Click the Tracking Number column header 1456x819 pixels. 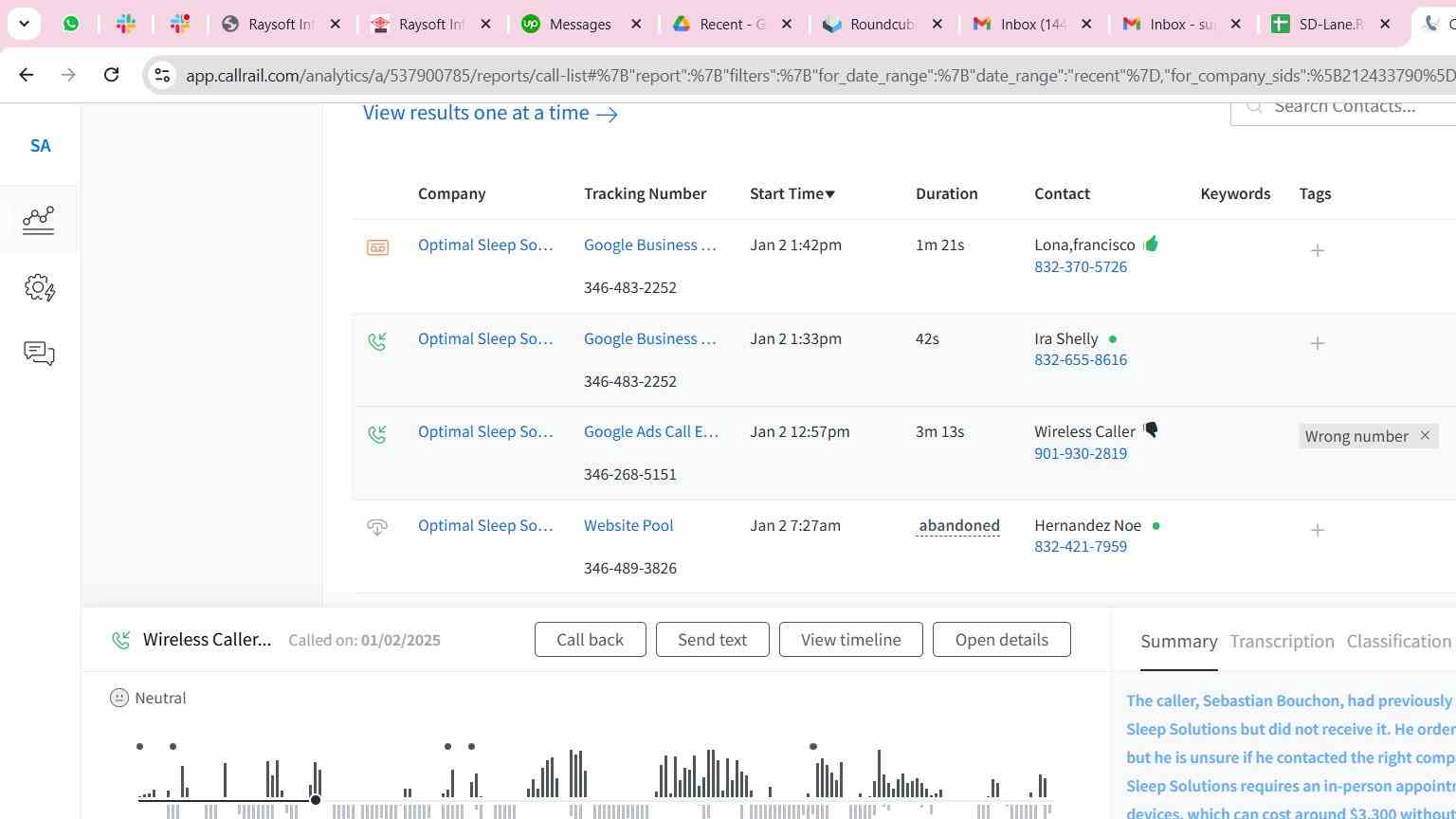pyautogui.click(x=645, y=193)
